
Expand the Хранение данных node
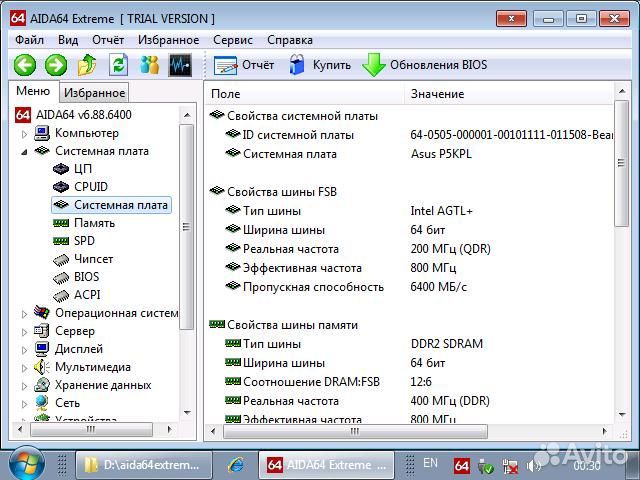click(x=24, y=385)
